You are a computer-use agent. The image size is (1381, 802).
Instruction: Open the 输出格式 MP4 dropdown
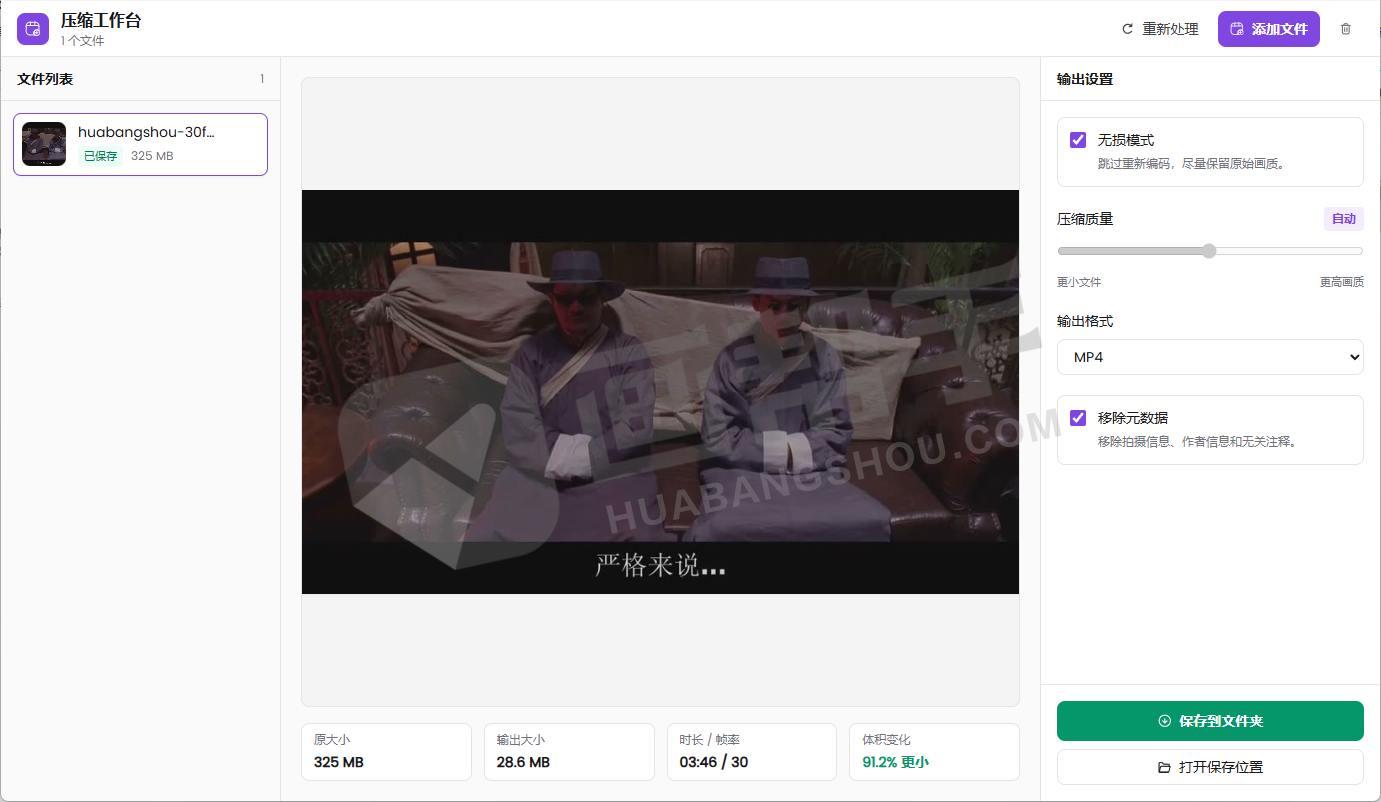click(x=1210, y=357)
